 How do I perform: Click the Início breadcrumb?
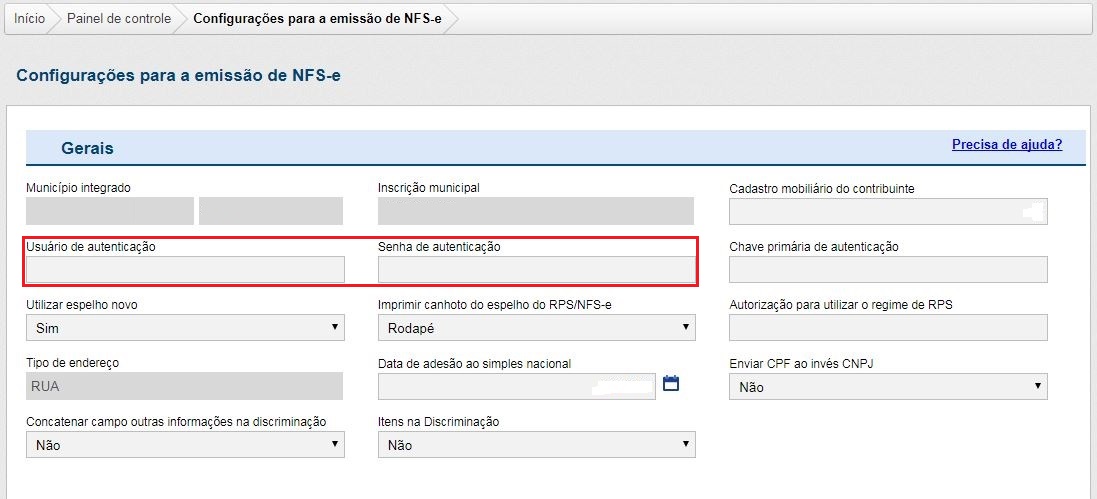29,19
